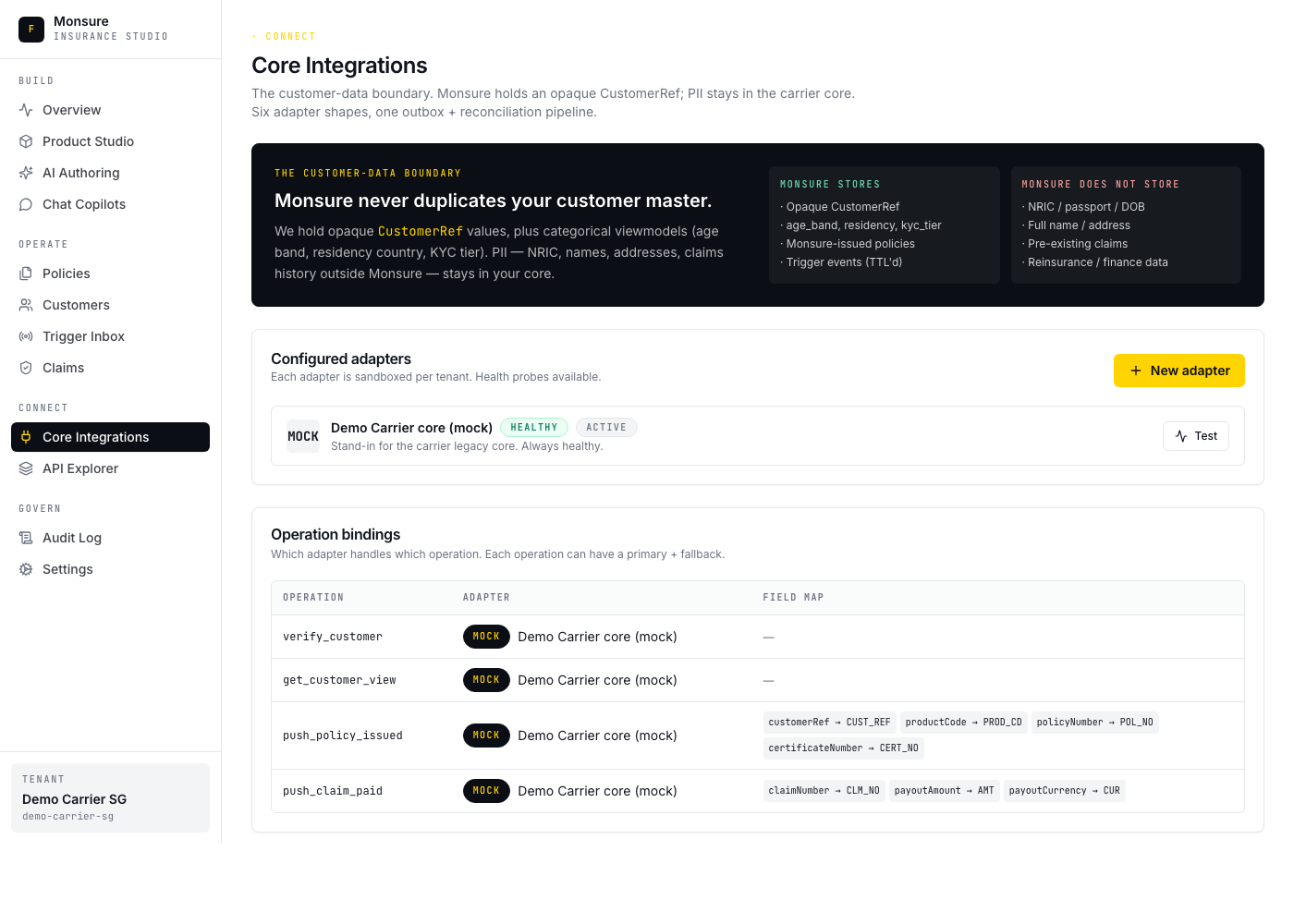Image resolution: width=1294 pixels, height=924 pixels.
Task: Select the verify_customer operation row
Action: 333,637
